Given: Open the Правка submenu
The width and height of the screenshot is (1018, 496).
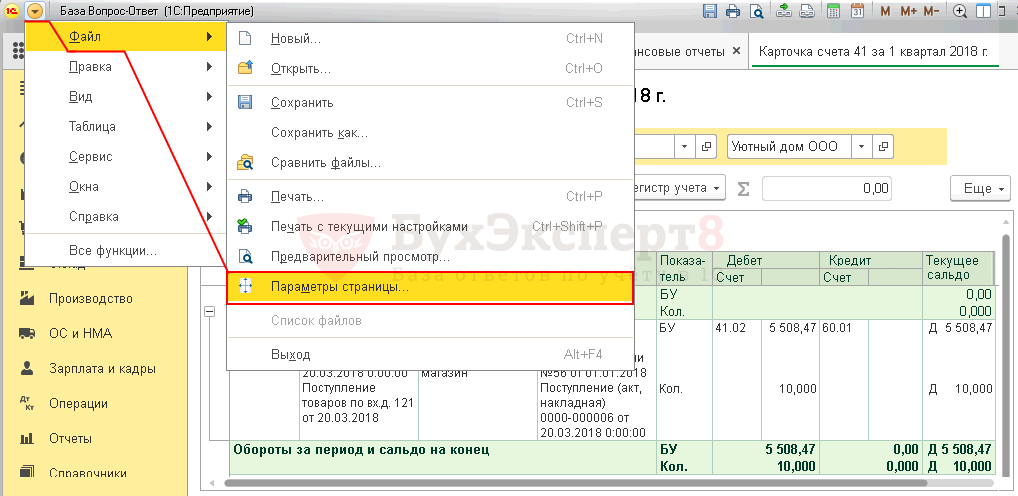Looking at the screenshot, I should (125, 66).
